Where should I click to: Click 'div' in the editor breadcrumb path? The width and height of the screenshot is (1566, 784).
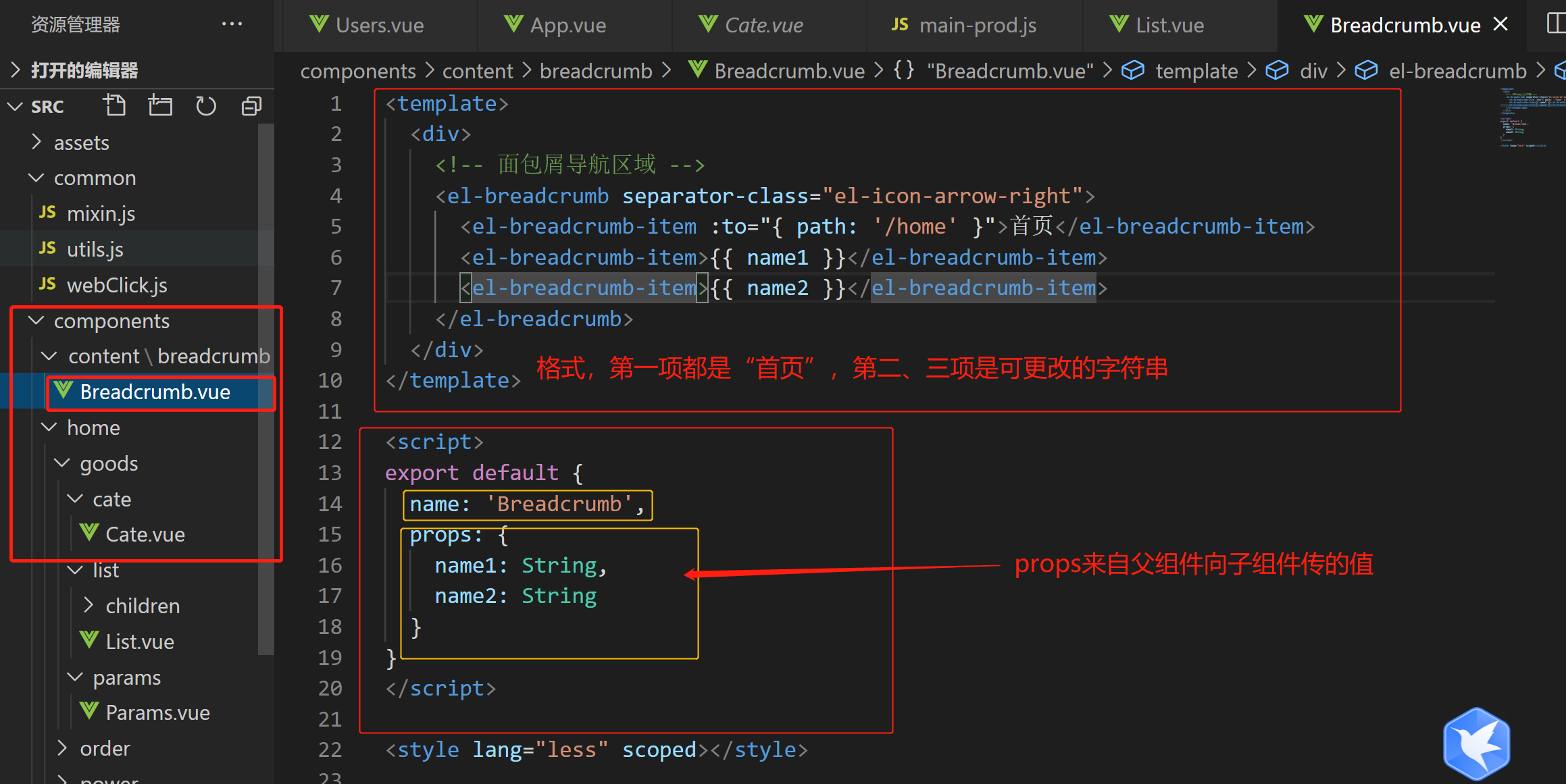coord(1313,71)
